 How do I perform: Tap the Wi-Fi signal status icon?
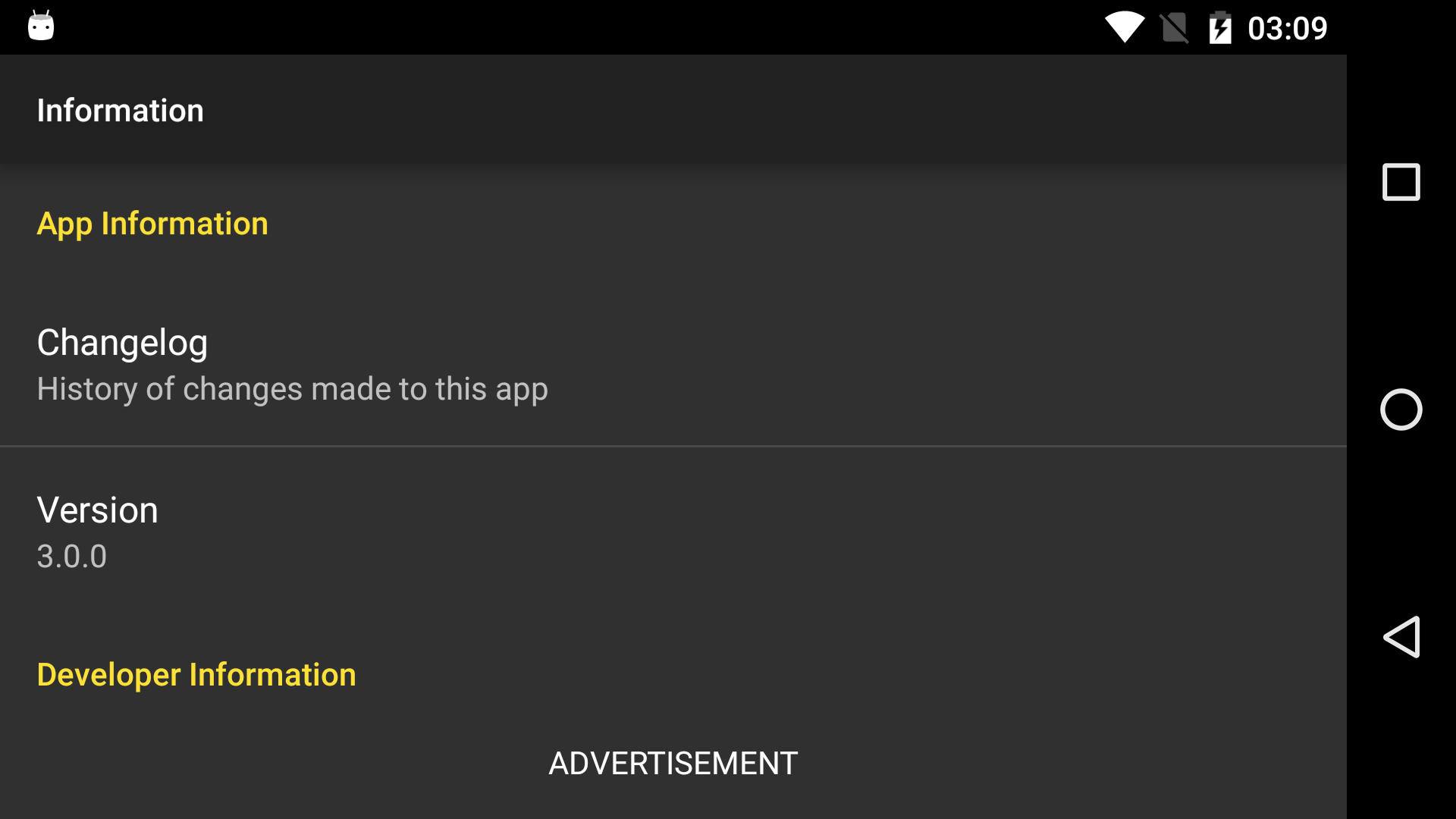point(1125,28)
